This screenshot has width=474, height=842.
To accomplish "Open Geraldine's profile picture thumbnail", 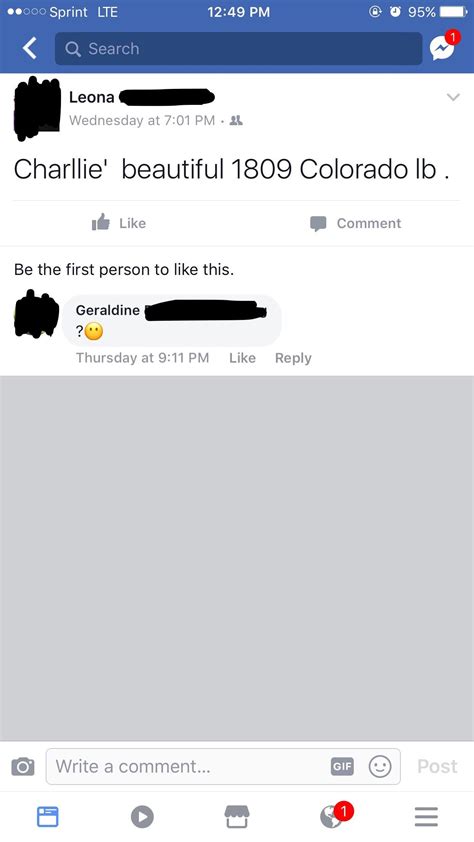I will (x=37, y=315).
